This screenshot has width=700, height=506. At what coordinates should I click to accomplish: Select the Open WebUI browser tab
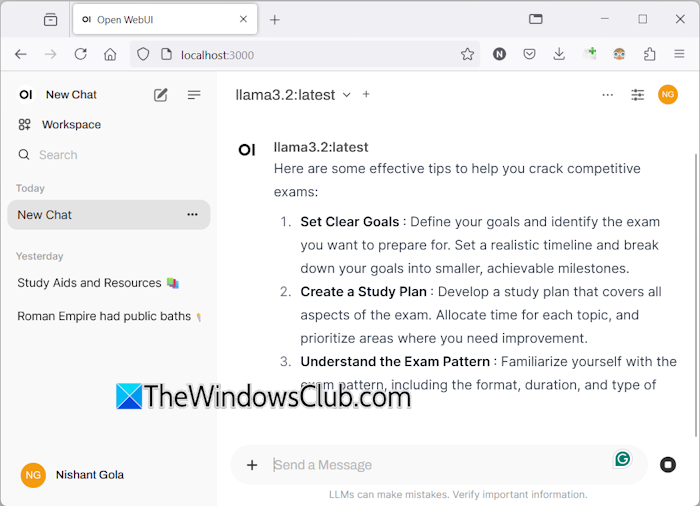[165, 20]
